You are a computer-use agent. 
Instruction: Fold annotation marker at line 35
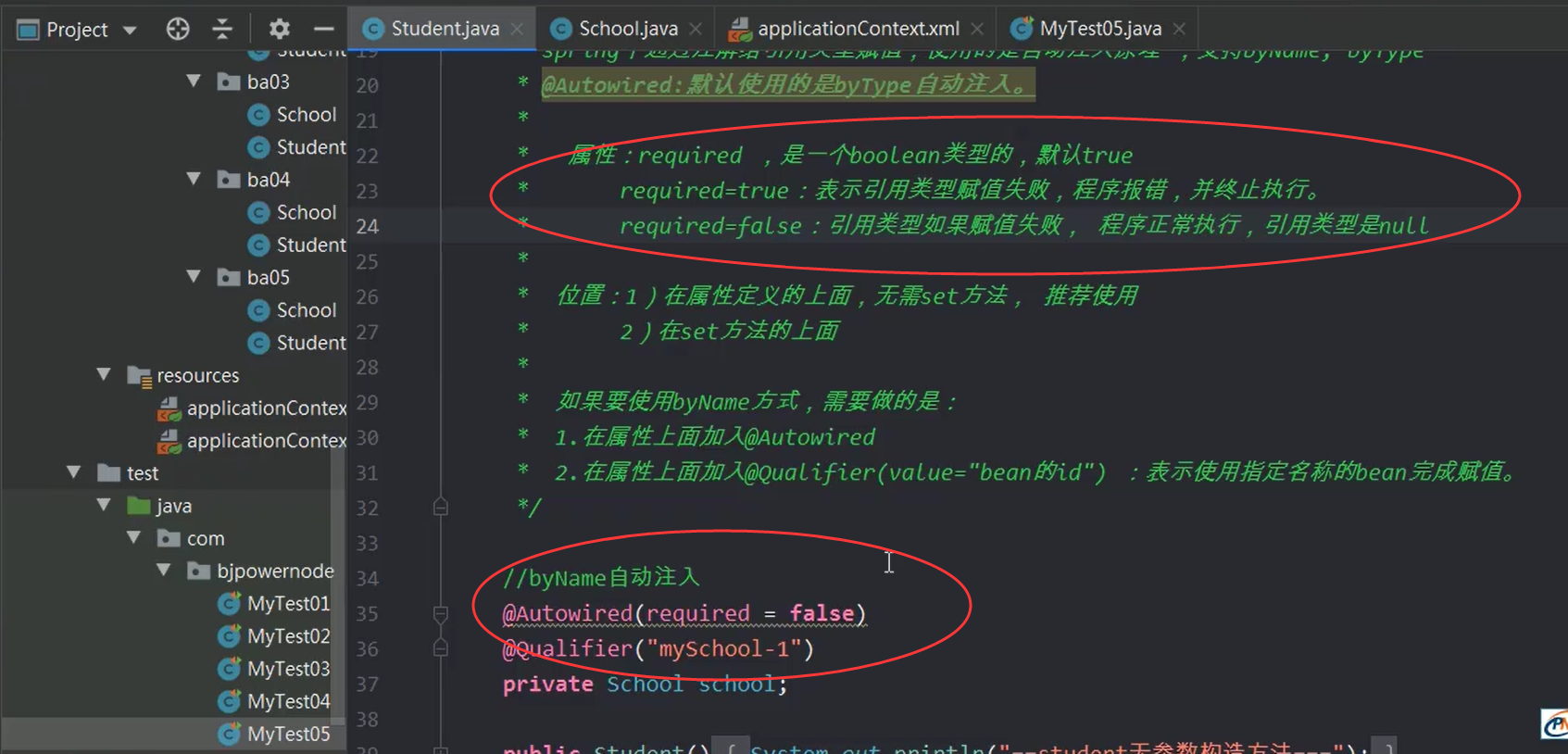[441, 613]
